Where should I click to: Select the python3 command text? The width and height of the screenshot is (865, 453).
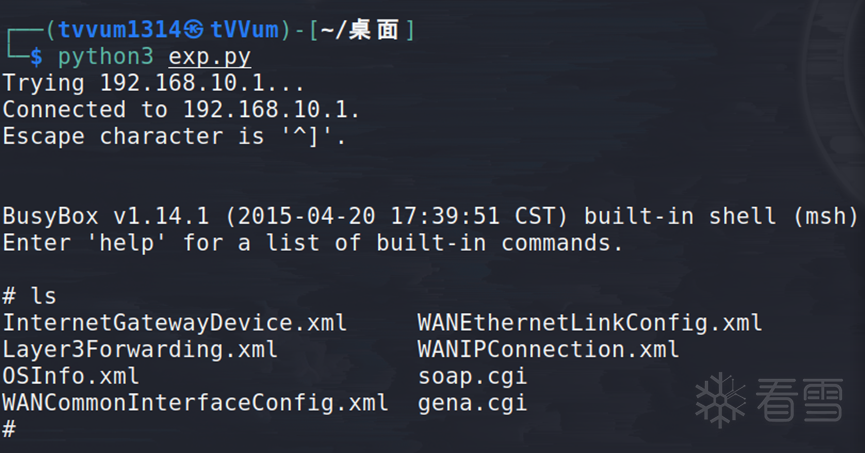click(105, 57)
